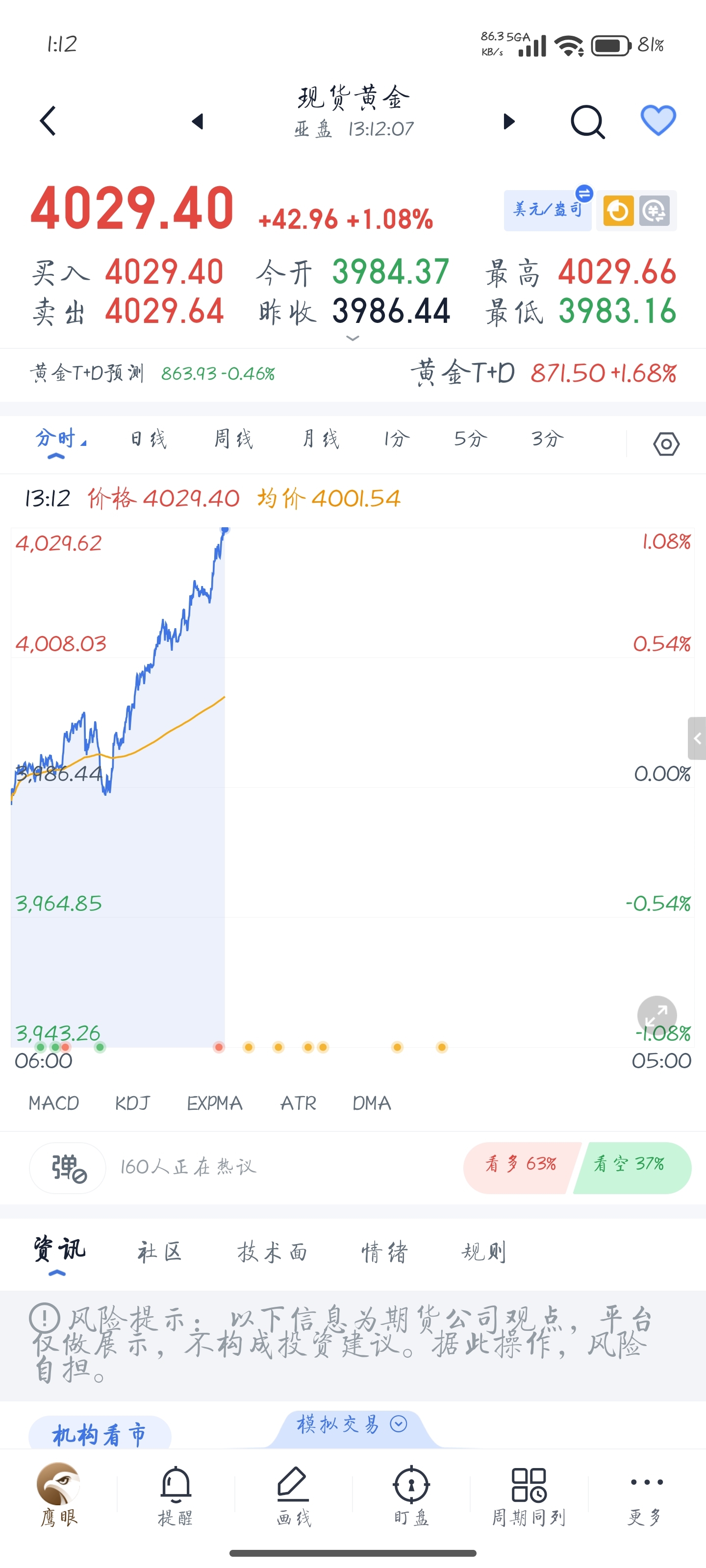Open the 技术面 tab
This screenshot has width=706, height=1568.
272,1252
